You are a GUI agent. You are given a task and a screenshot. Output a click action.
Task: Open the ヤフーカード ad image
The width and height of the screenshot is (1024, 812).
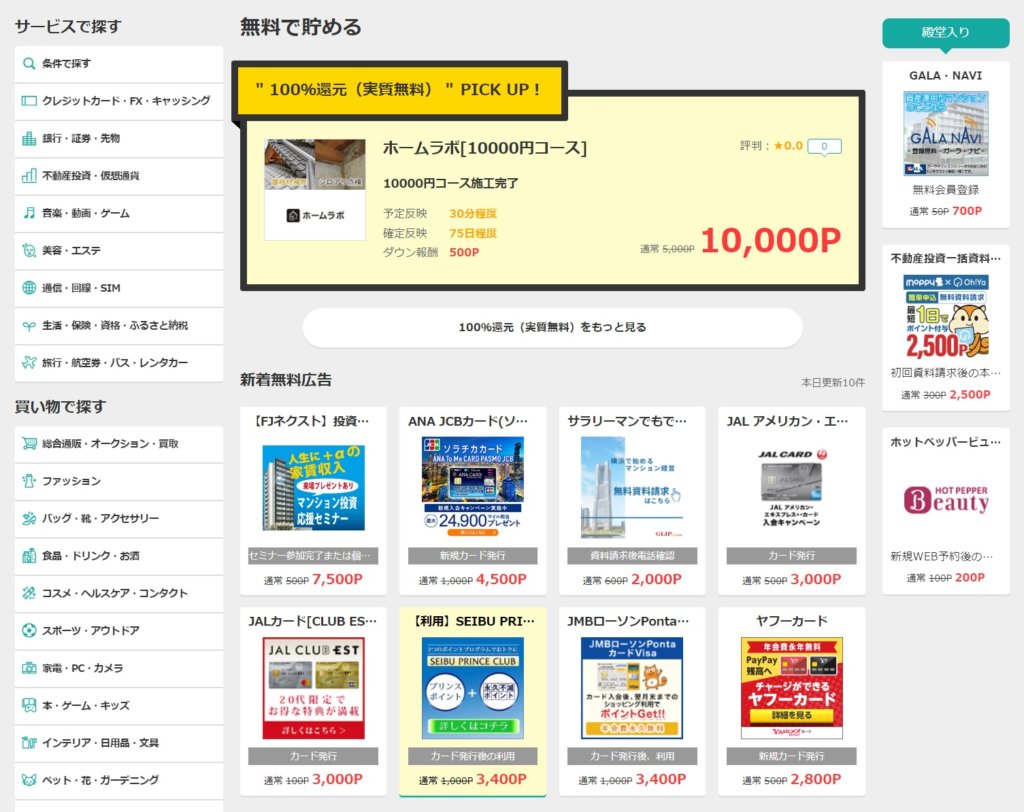(792, 688)
